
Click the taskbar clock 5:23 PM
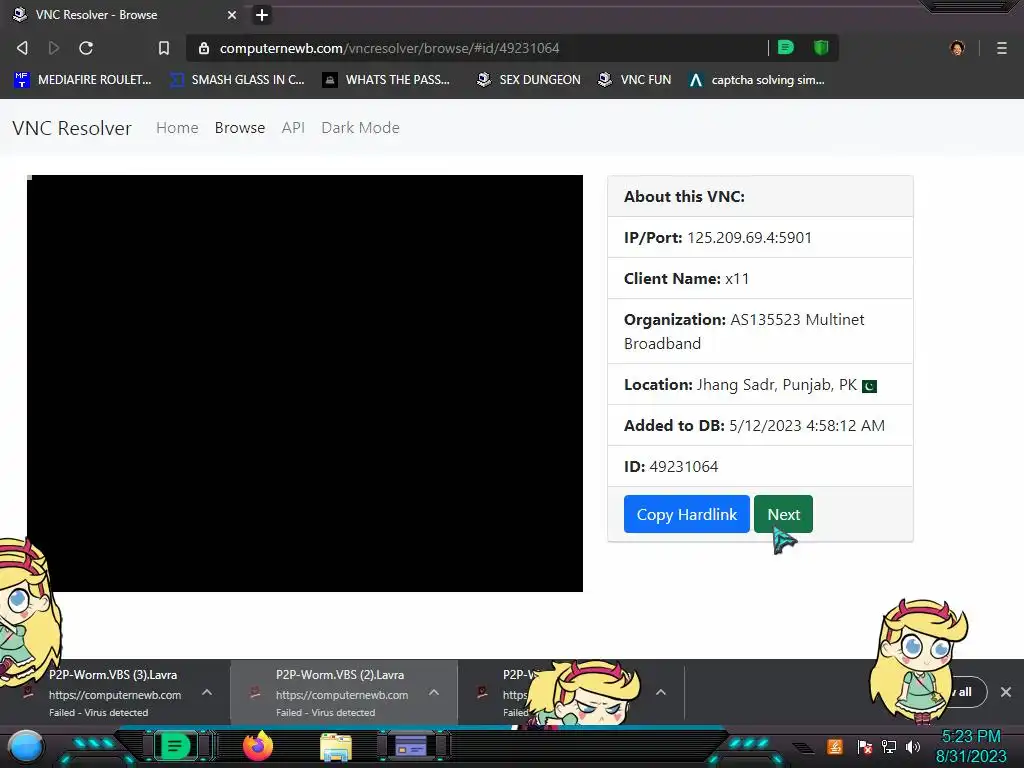(x=971, y=736)
